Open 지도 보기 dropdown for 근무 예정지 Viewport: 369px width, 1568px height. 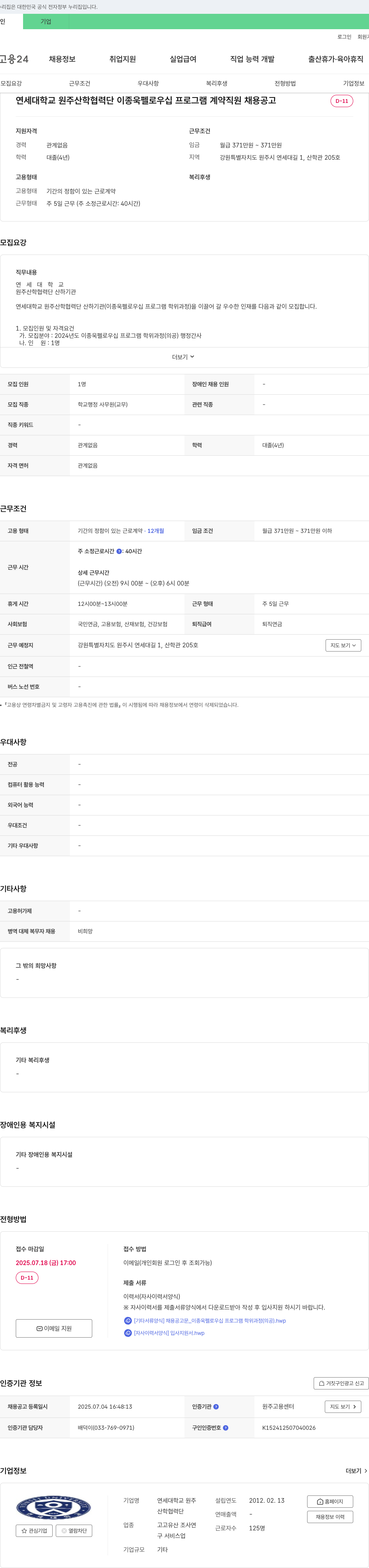click(x=343, y=645)
